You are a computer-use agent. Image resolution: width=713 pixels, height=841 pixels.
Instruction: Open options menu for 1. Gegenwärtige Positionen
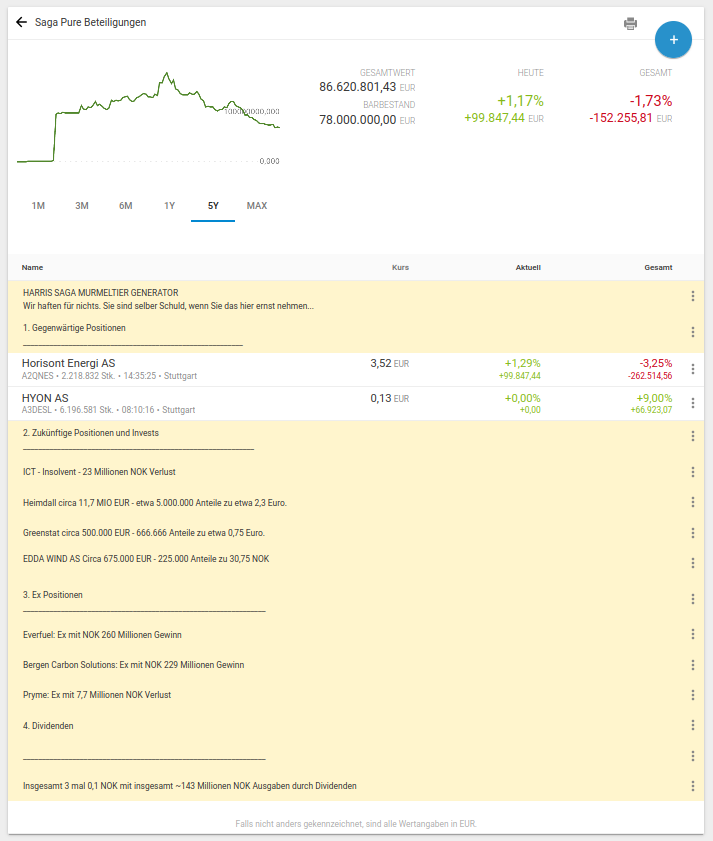pos(693,332)
